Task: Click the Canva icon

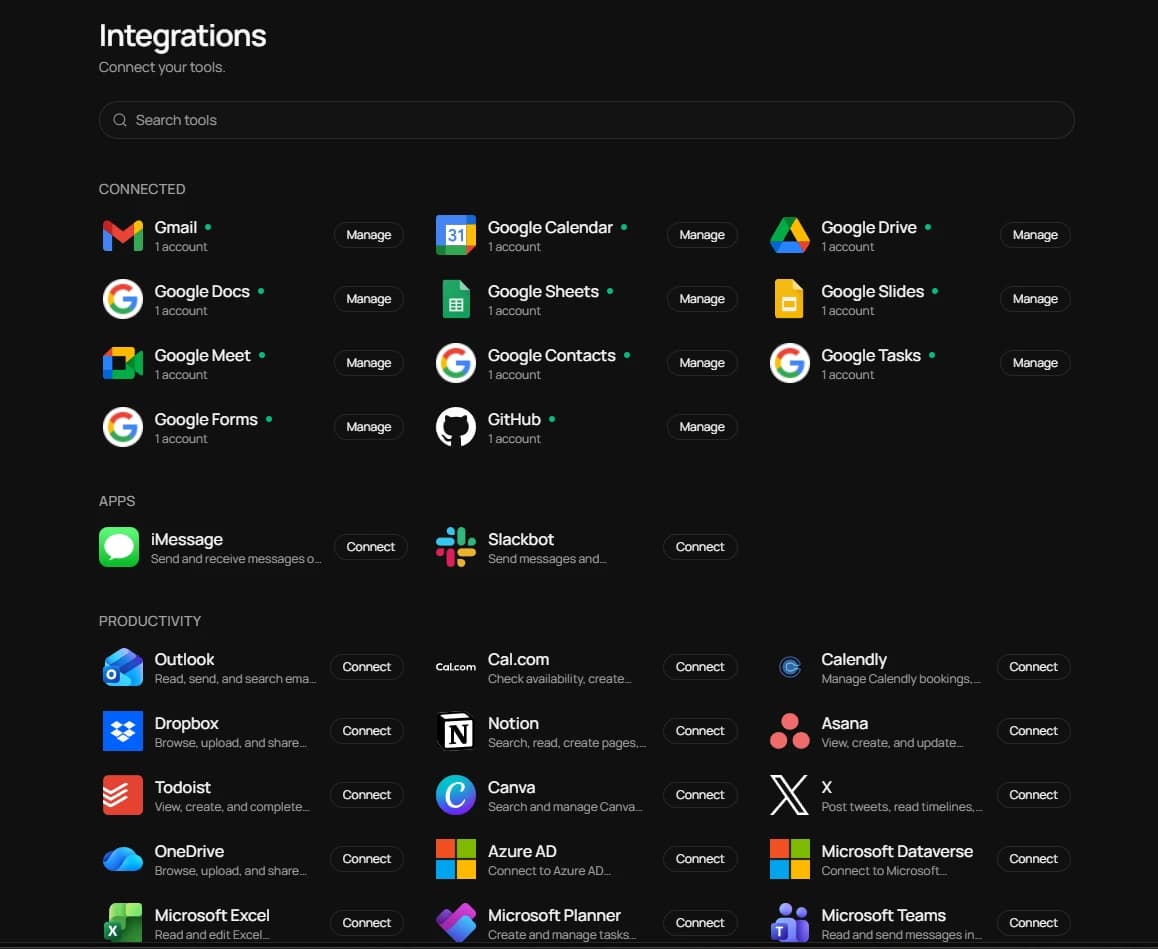Action: [456, 795]
